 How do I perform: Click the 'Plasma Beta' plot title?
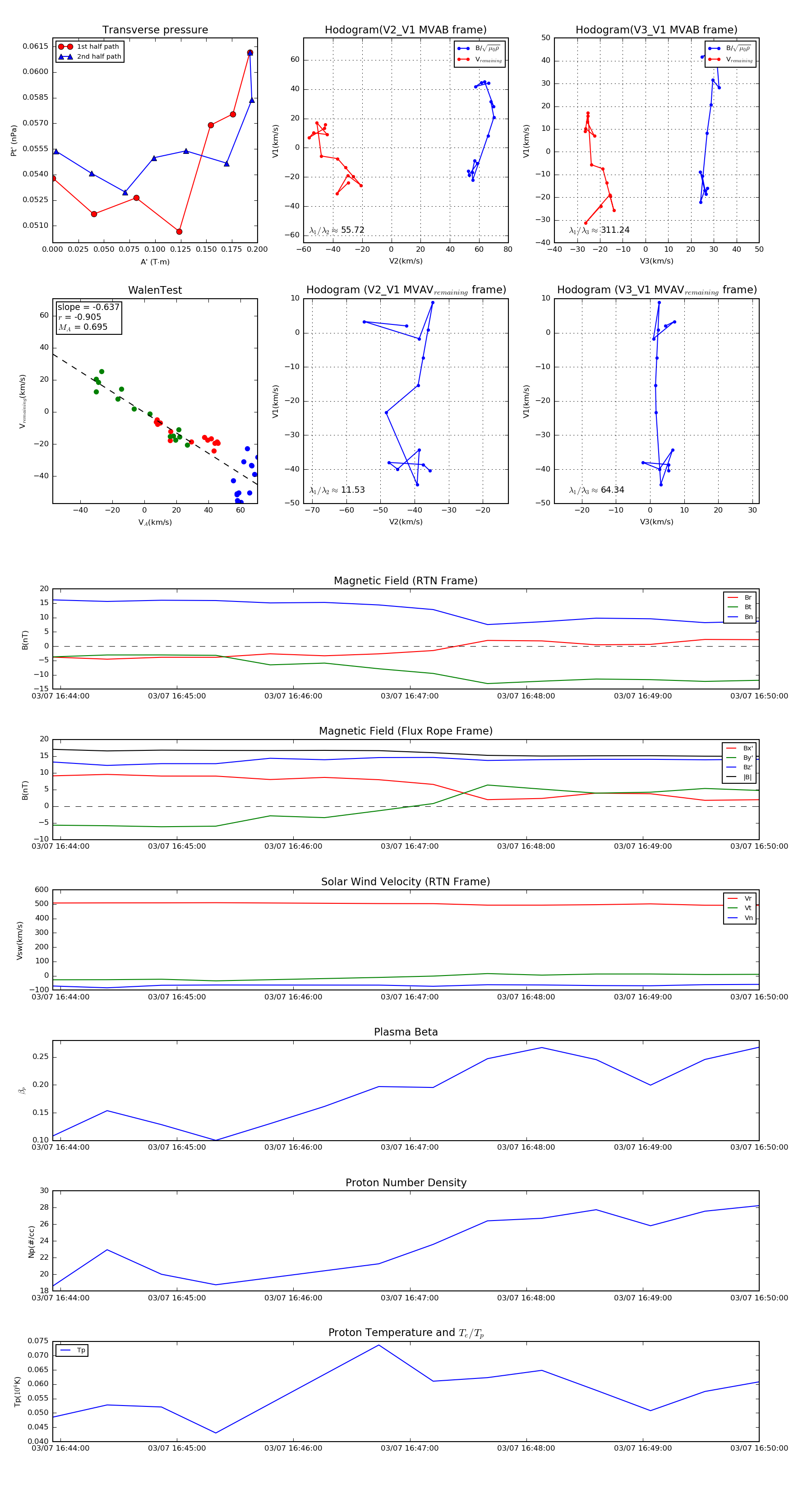click(x=406, y=1032)
